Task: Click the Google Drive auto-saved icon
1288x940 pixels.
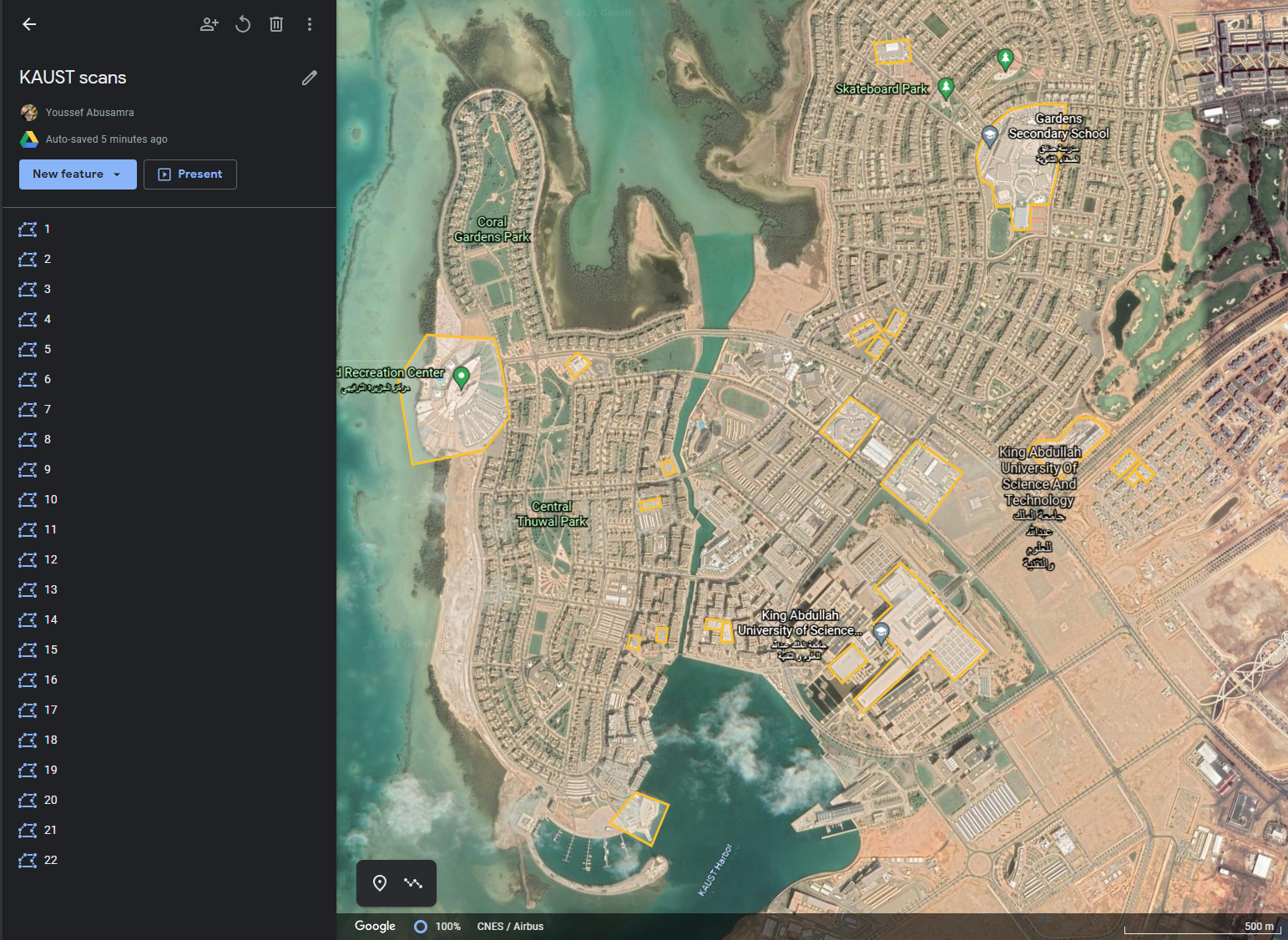Action: [x=29, y=139]
